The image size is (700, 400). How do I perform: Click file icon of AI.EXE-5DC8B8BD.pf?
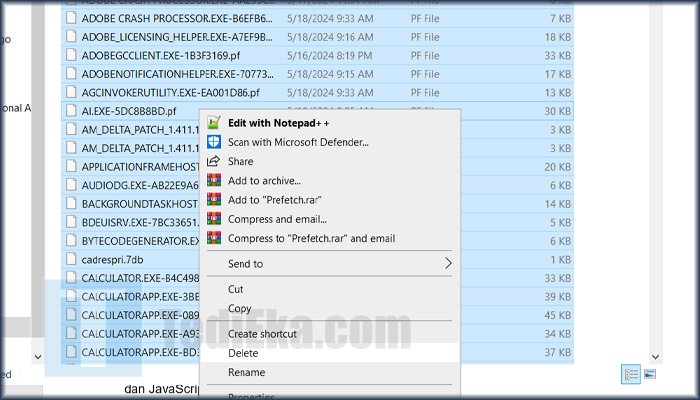click(71, 110)
